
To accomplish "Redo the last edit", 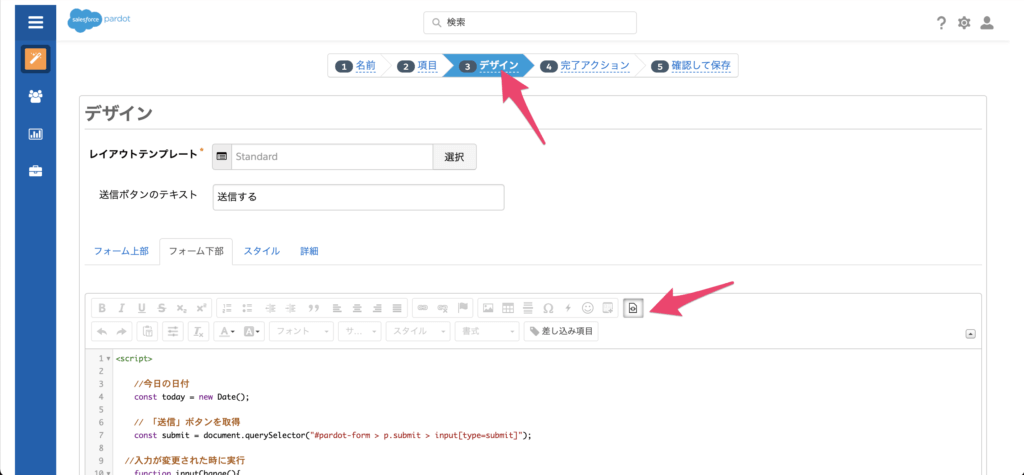I will pos(122,332).
